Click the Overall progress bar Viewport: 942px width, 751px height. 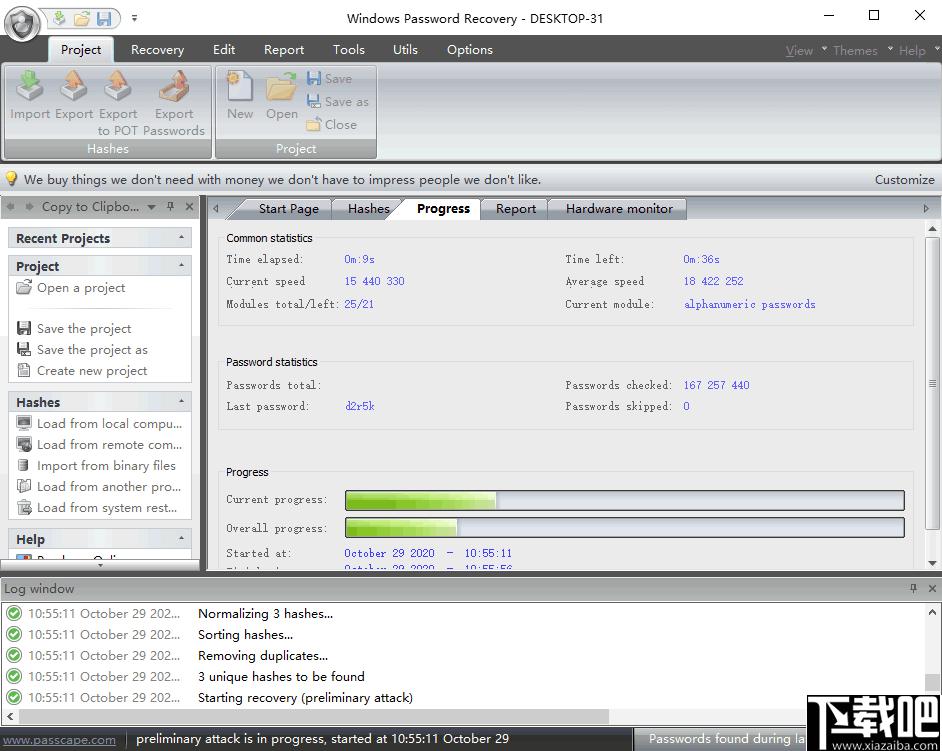625,528
